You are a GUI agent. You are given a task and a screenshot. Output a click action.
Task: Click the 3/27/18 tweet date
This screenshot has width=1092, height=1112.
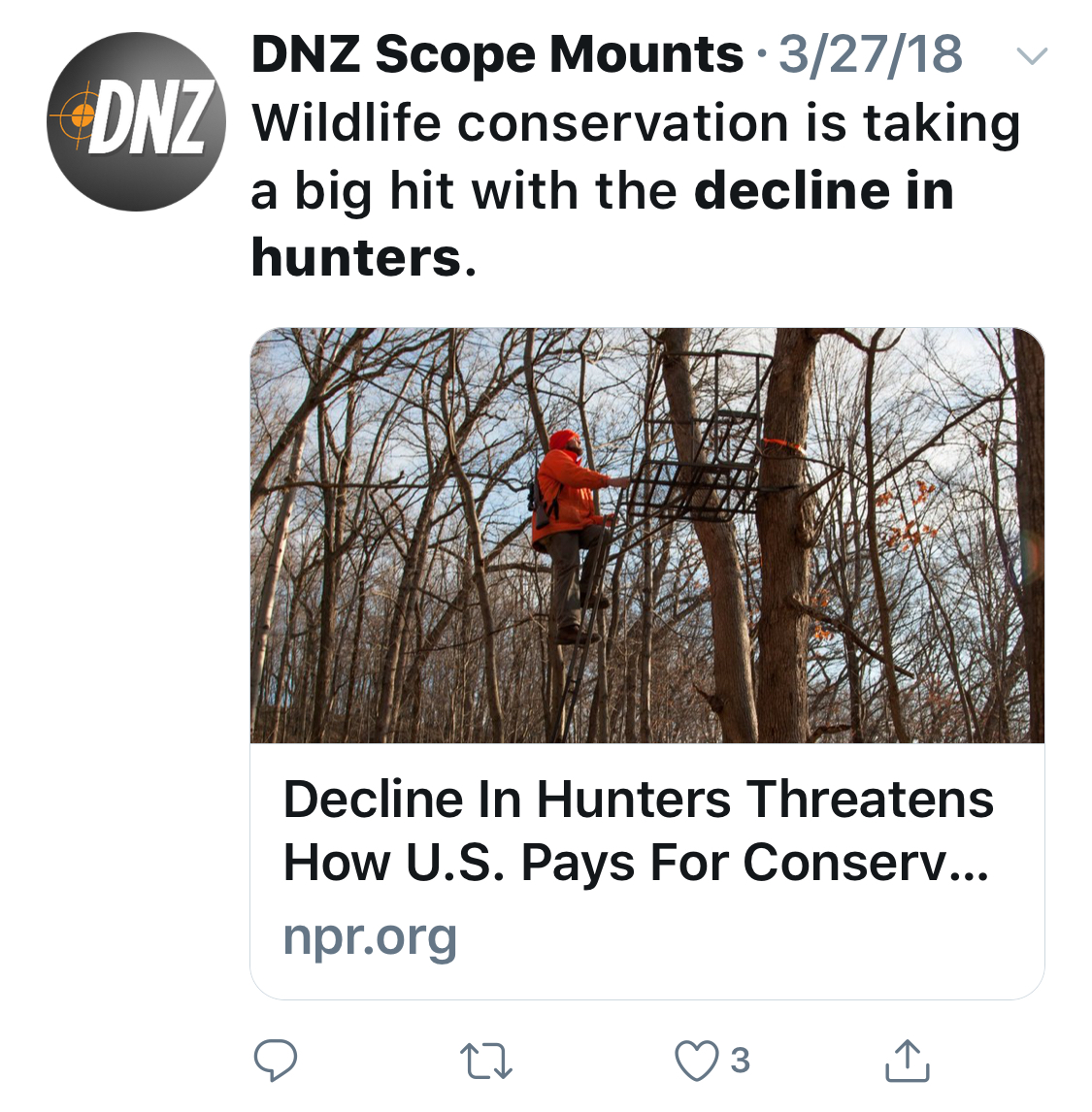(x=871, y=54)
